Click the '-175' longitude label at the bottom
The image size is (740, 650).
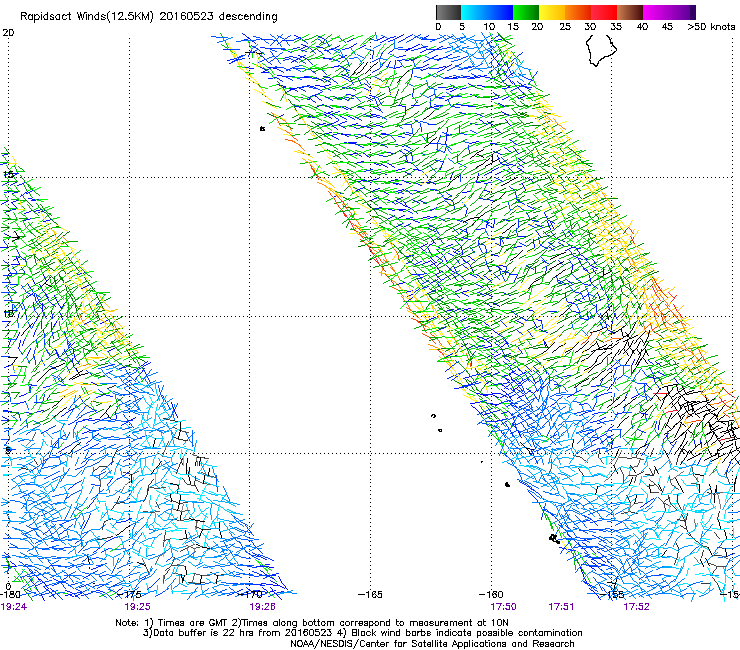click(129, 594)
